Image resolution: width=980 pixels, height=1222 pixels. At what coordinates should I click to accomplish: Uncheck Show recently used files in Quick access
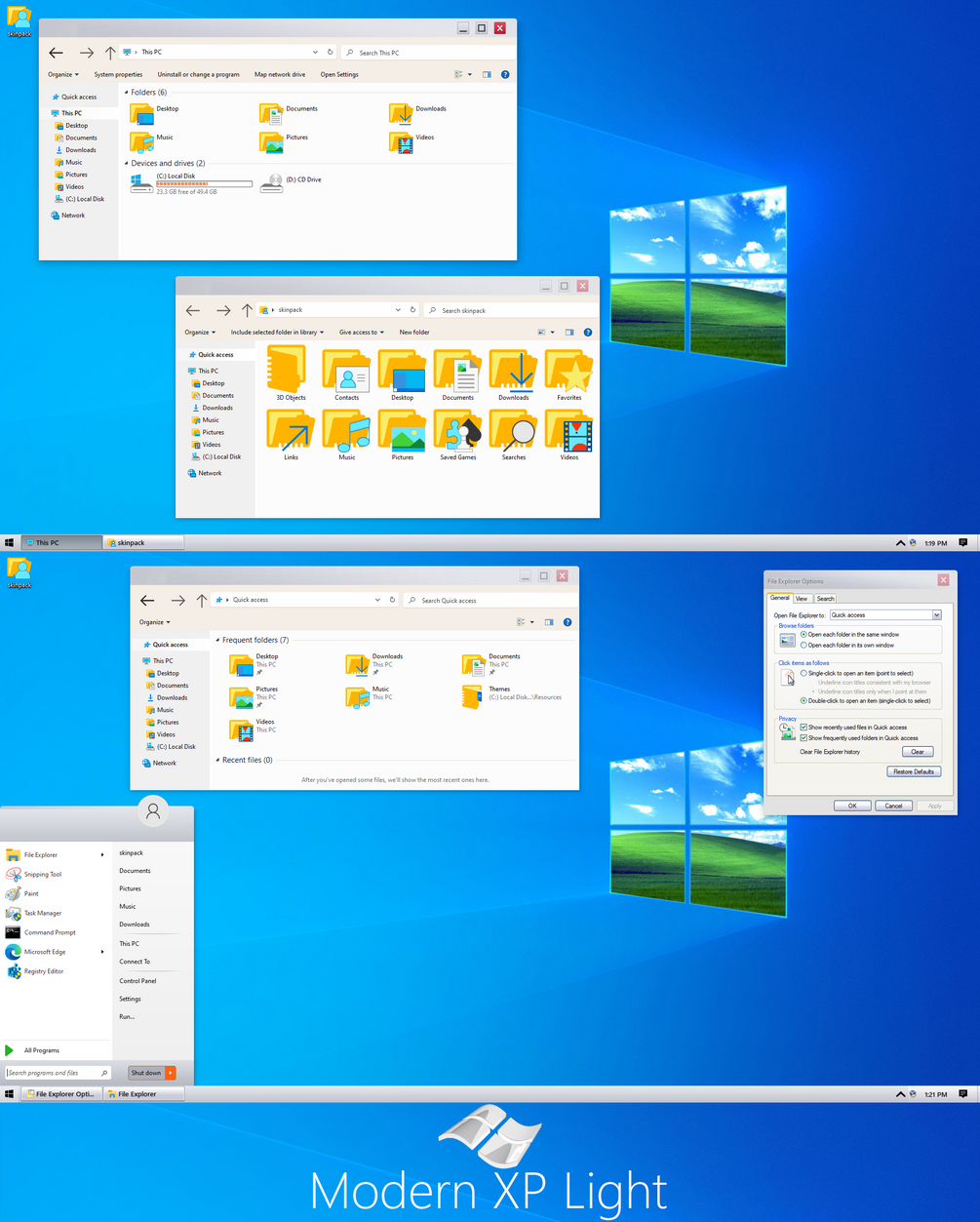[853, 728]
